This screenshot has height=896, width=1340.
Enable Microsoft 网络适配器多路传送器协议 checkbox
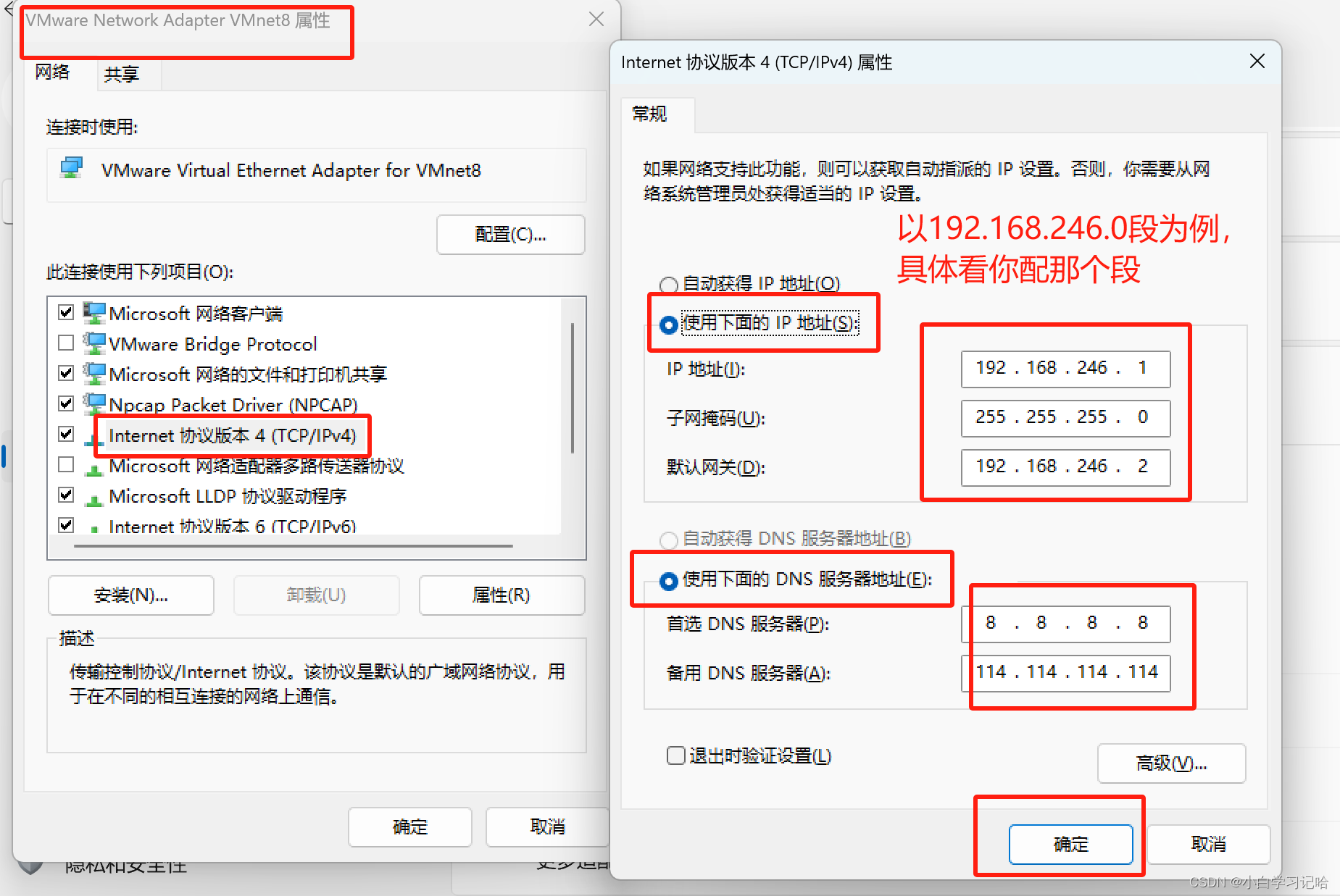pos(66,464)
